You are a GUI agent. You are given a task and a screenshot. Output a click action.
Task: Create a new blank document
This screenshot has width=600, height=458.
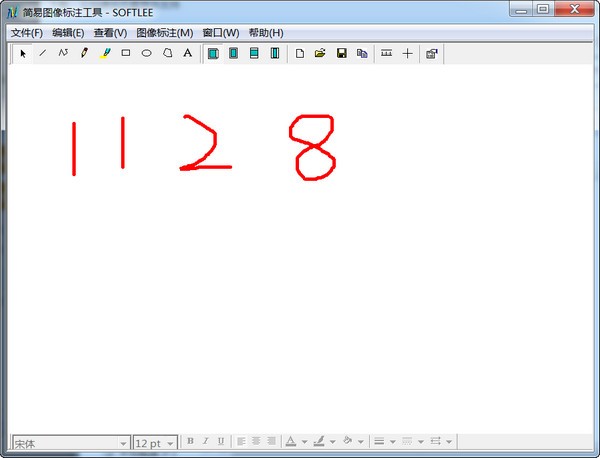point(299,53)
